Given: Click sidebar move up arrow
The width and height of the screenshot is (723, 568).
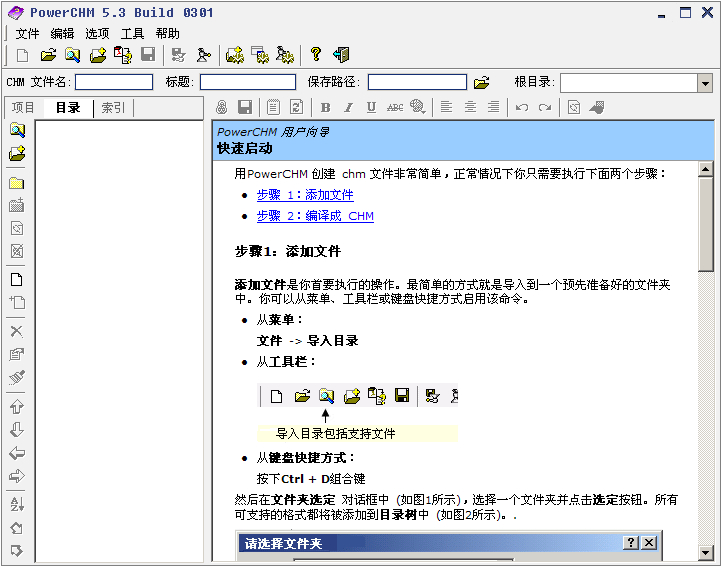Looking at the screenshot, I should point(17,406).
